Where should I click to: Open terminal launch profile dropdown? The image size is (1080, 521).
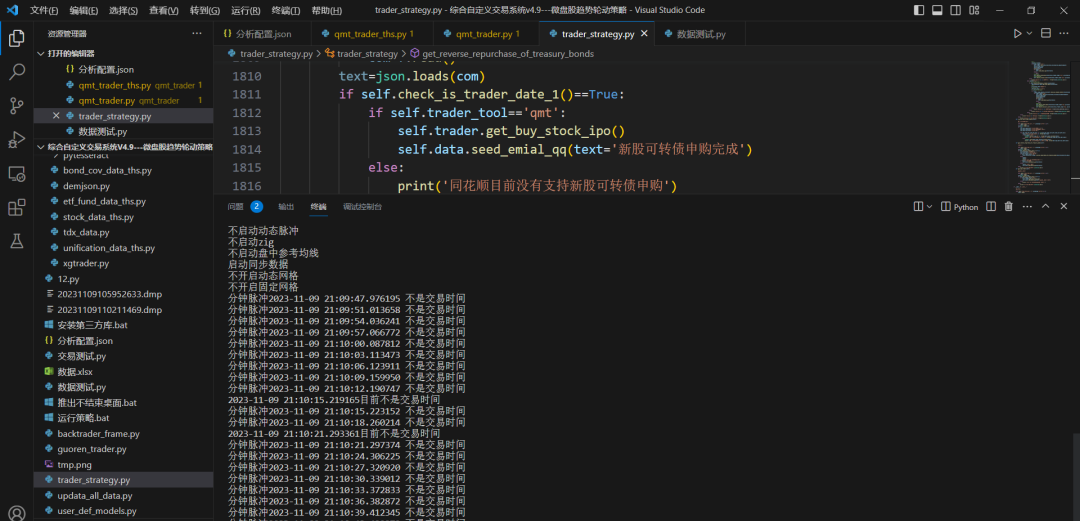930,207
